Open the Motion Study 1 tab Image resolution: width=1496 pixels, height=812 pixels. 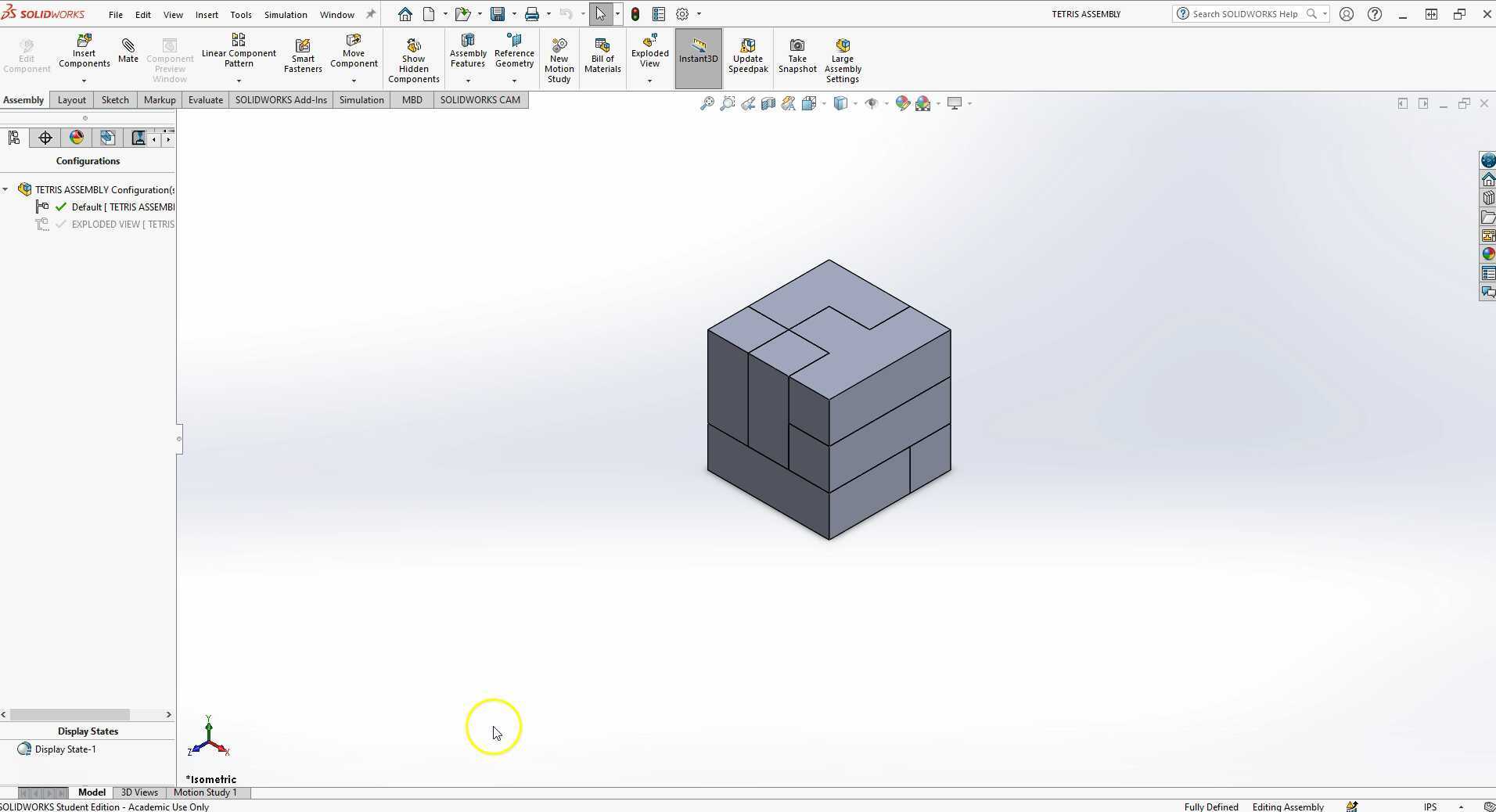pos(204,792)
